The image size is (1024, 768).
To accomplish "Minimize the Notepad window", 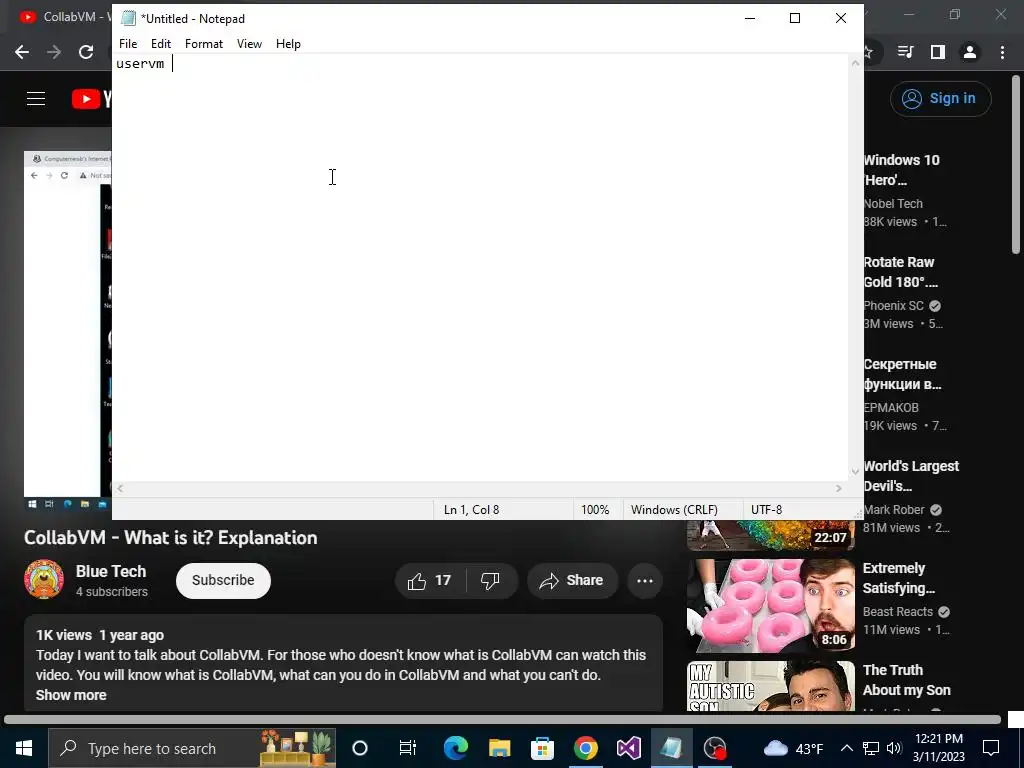I will point(750,18).
